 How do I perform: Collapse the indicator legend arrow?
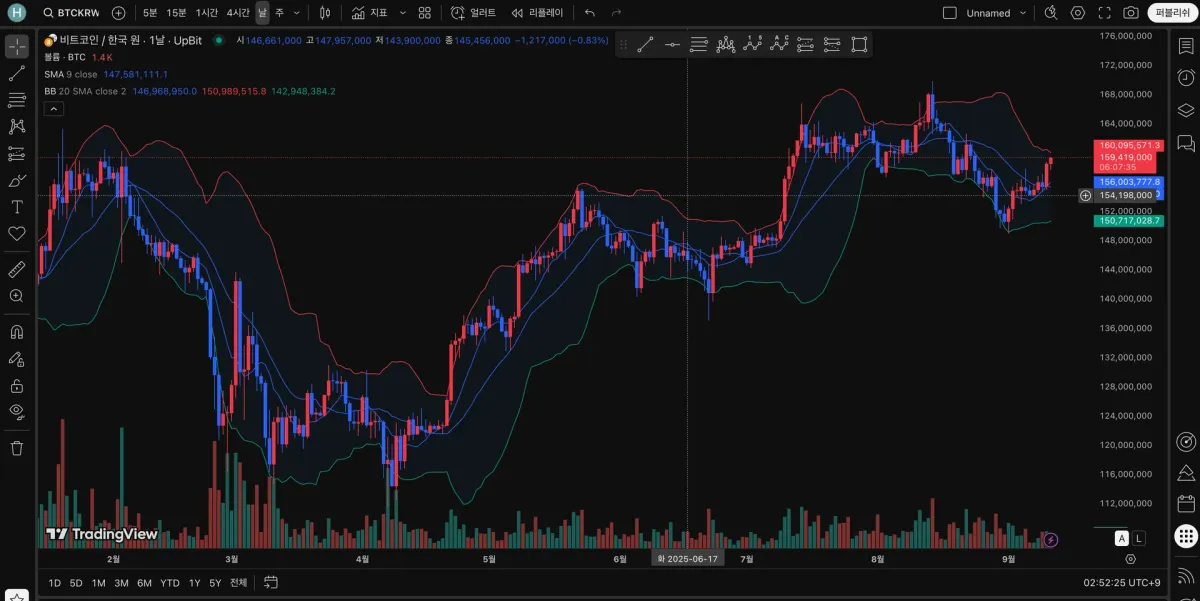click(54, 108)
